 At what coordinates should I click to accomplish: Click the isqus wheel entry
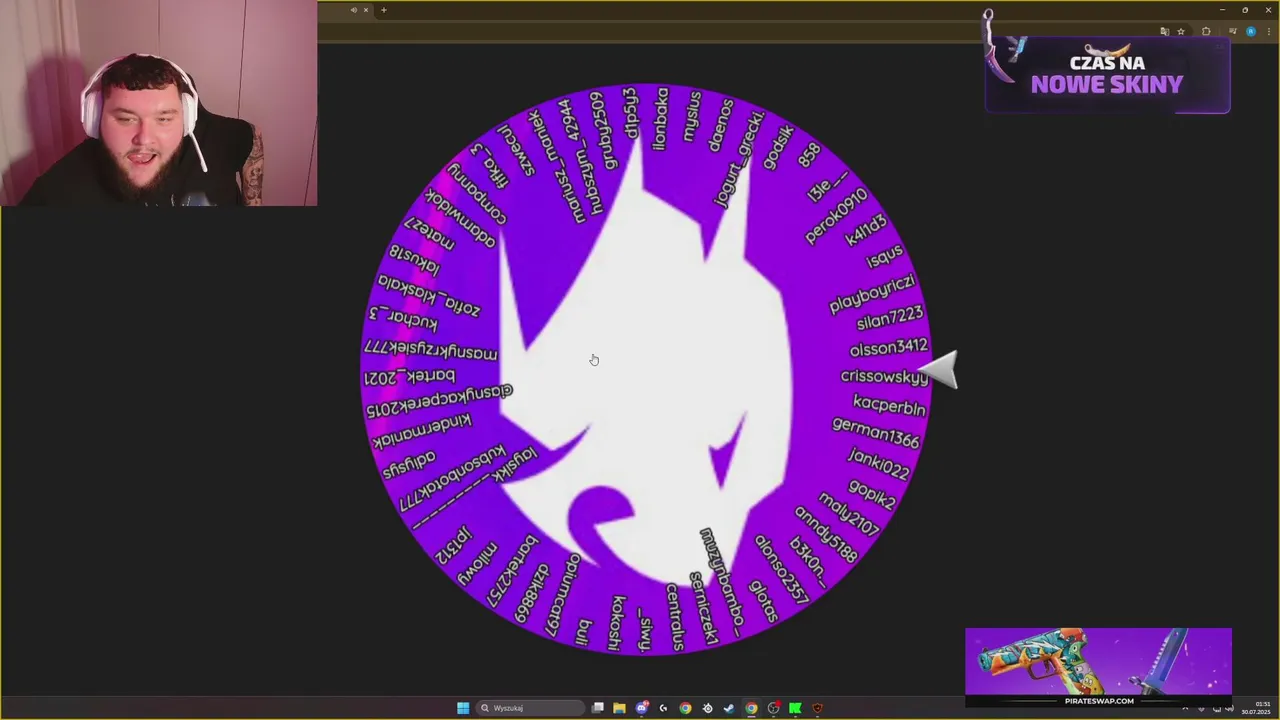click(884, 256)
